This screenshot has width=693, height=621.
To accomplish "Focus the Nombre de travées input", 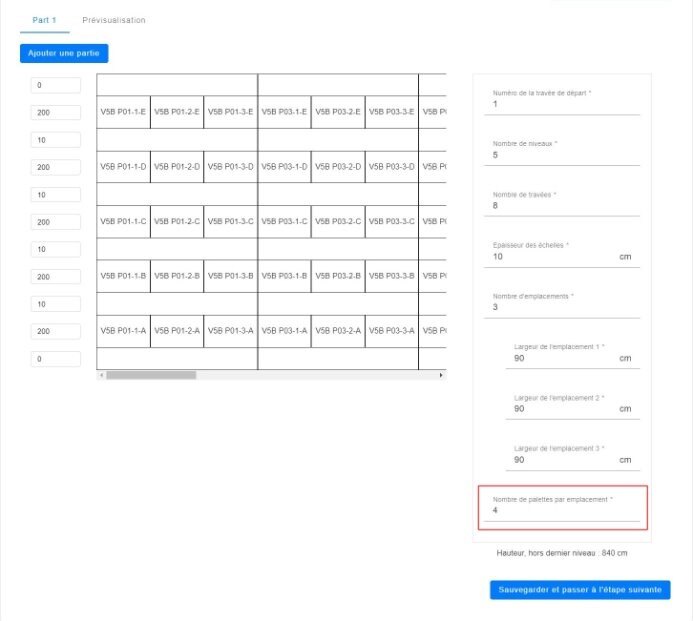I will tap(565, 206).
